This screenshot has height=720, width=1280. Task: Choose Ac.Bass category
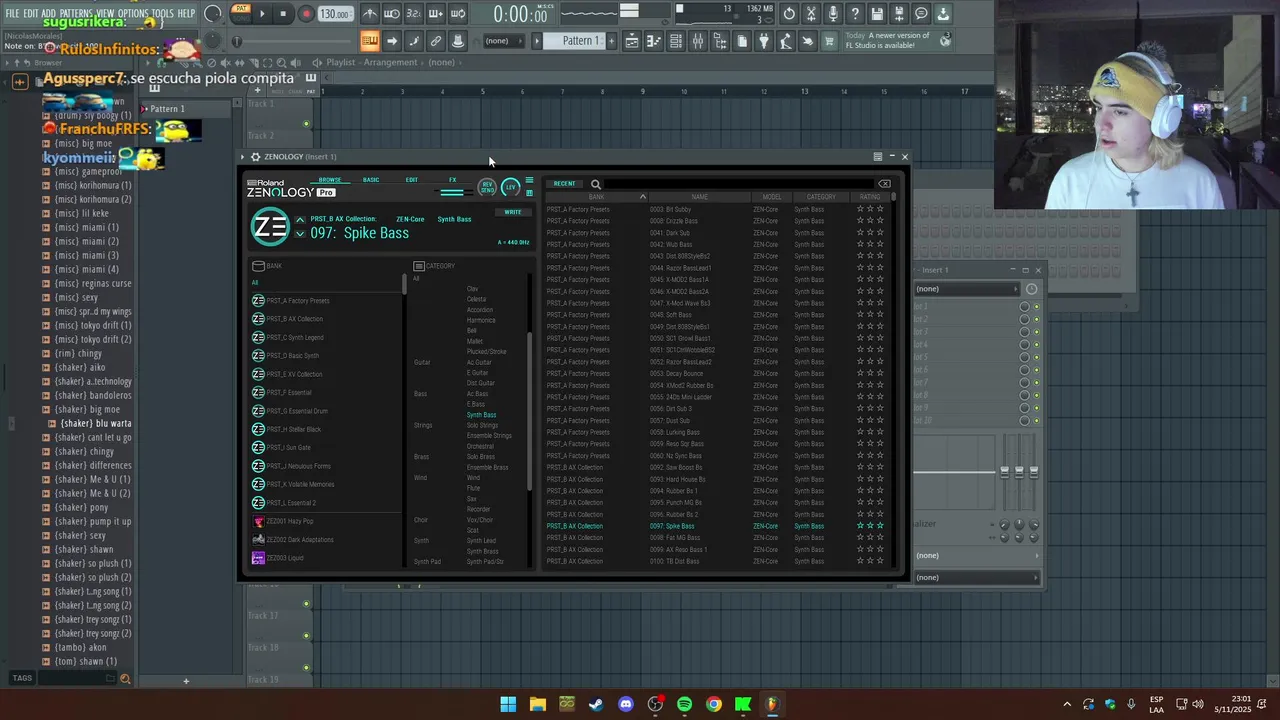pos(477,394)
